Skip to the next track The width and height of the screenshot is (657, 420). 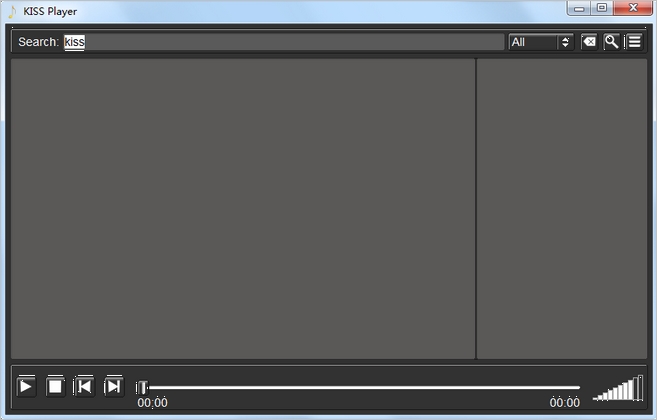(114, 386)
